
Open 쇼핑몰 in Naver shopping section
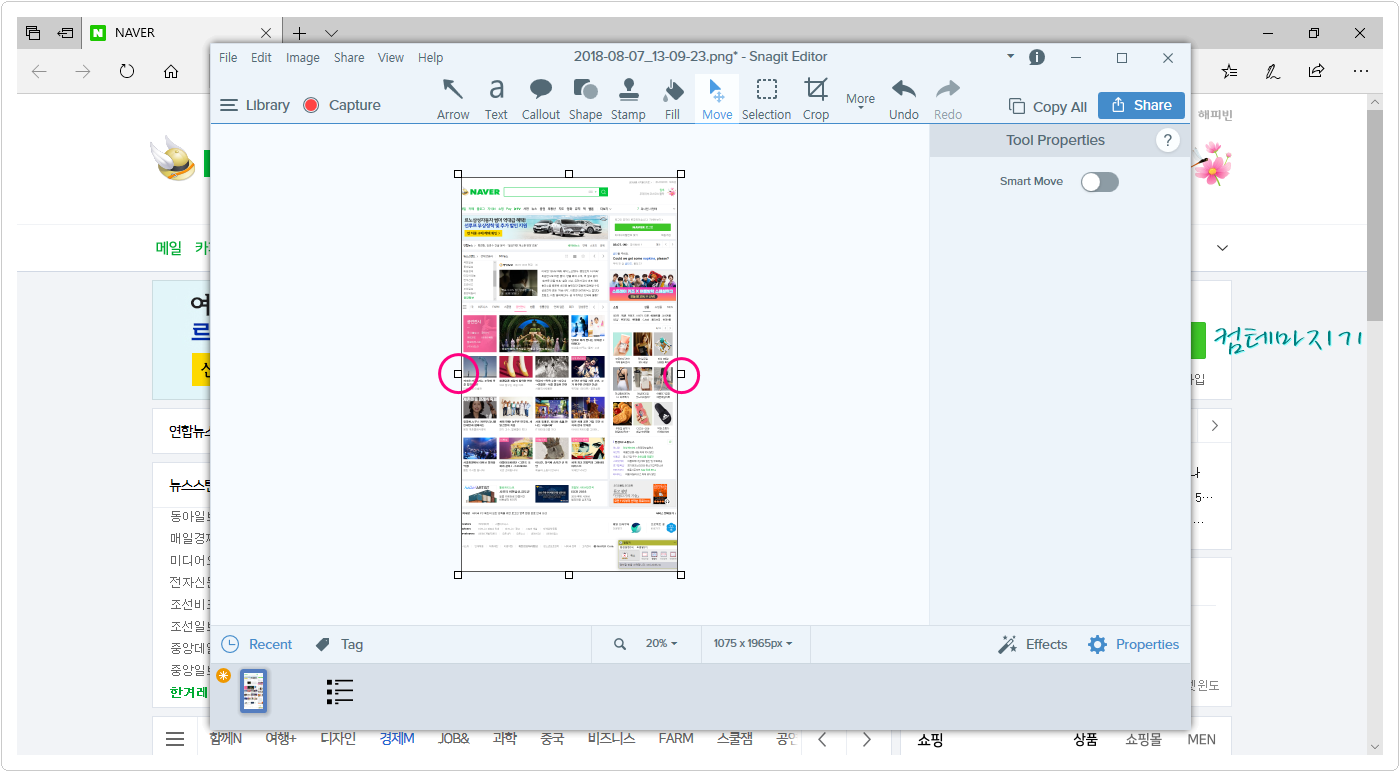click(x=1143, y=739)
